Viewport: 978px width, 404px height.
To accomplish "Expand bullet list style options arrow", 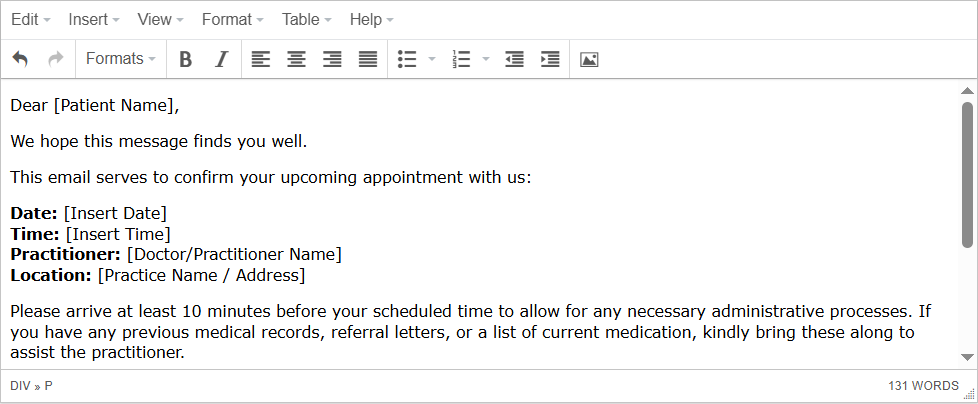I will click(x=432, y=59).
